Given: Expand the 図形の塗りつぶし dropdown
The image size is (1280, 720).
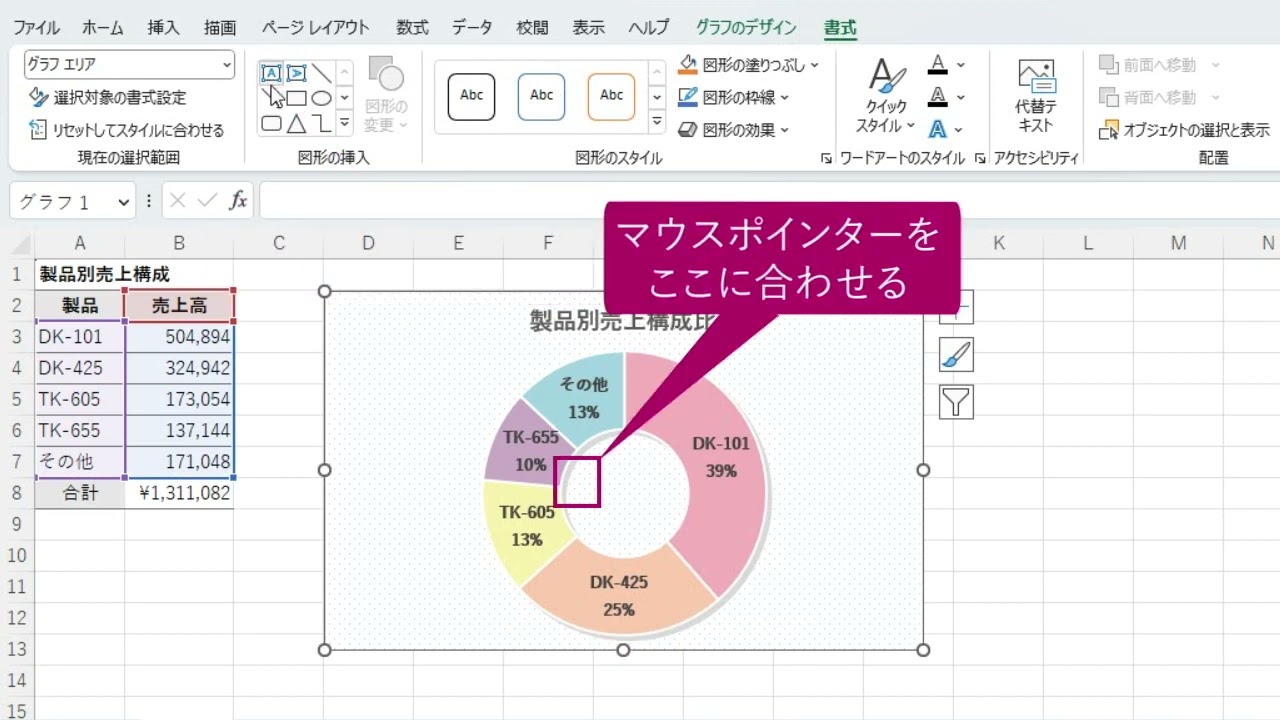Looking at the screenshot, I should pyautogui.click(x=814, y=65).
